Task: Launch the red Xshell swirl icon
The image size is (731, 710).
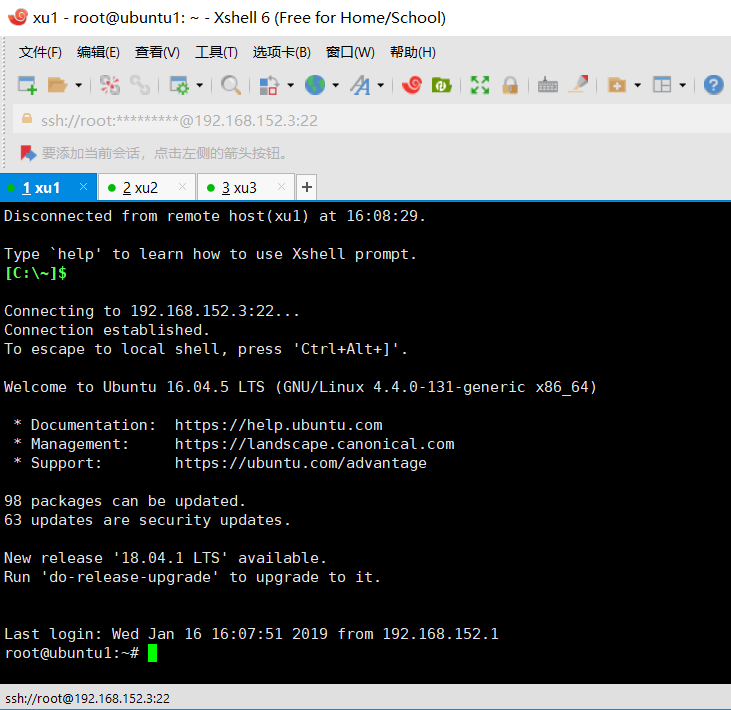Action: point(412,85)
